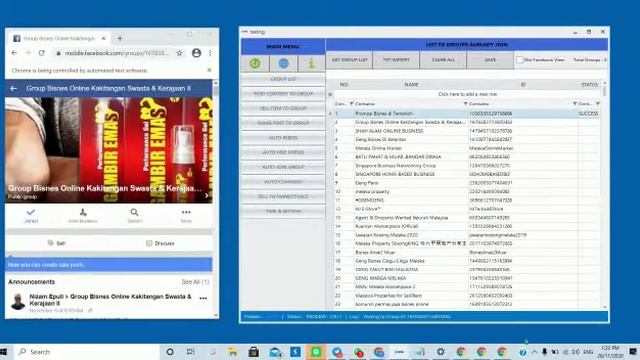Open a new Chrome tab
Image resolution: width=640 pixels, height=360 pixels.
pos(120,38)
